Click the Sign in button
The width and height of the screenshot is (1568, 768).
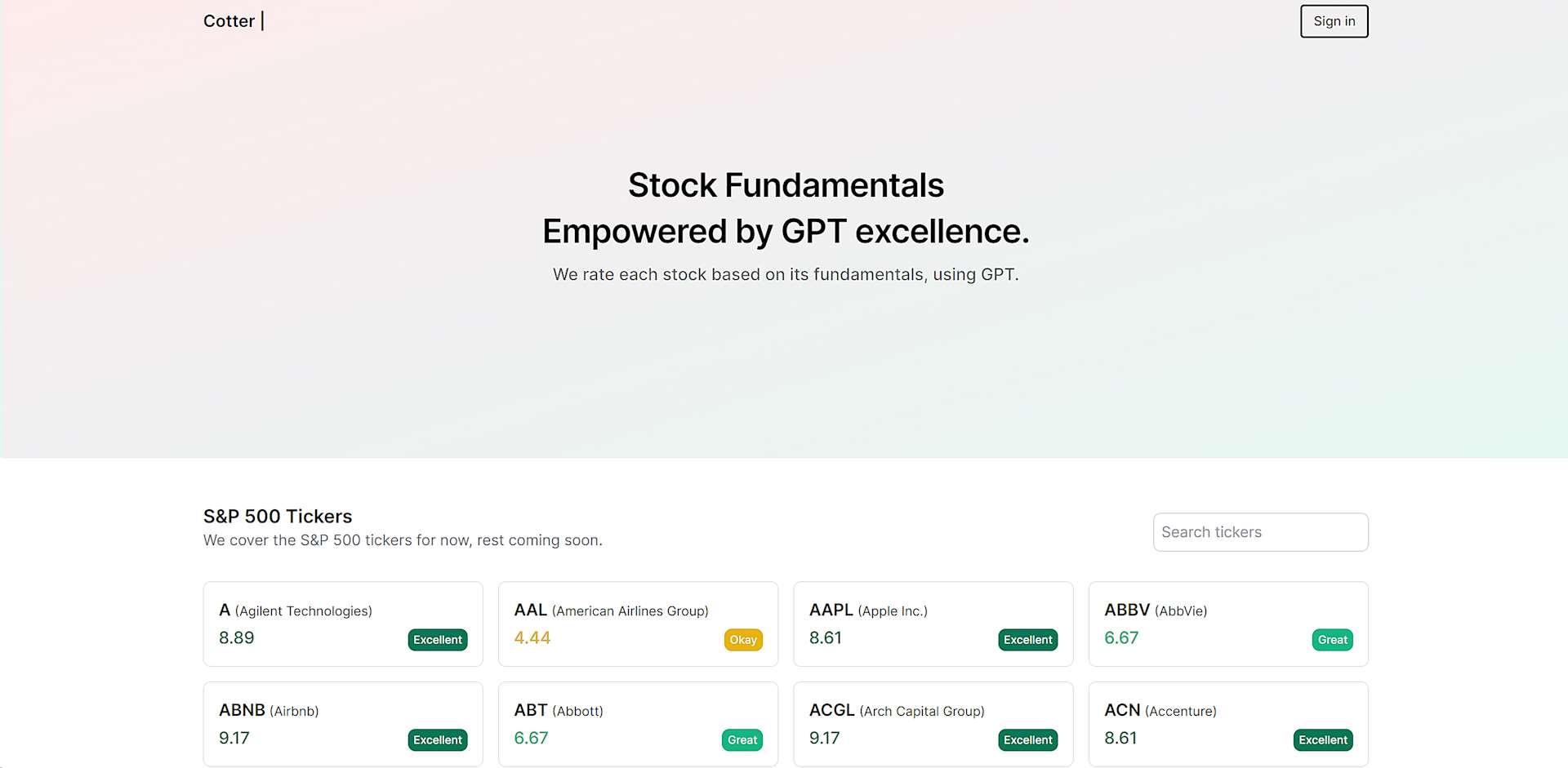pos(1334,21)
